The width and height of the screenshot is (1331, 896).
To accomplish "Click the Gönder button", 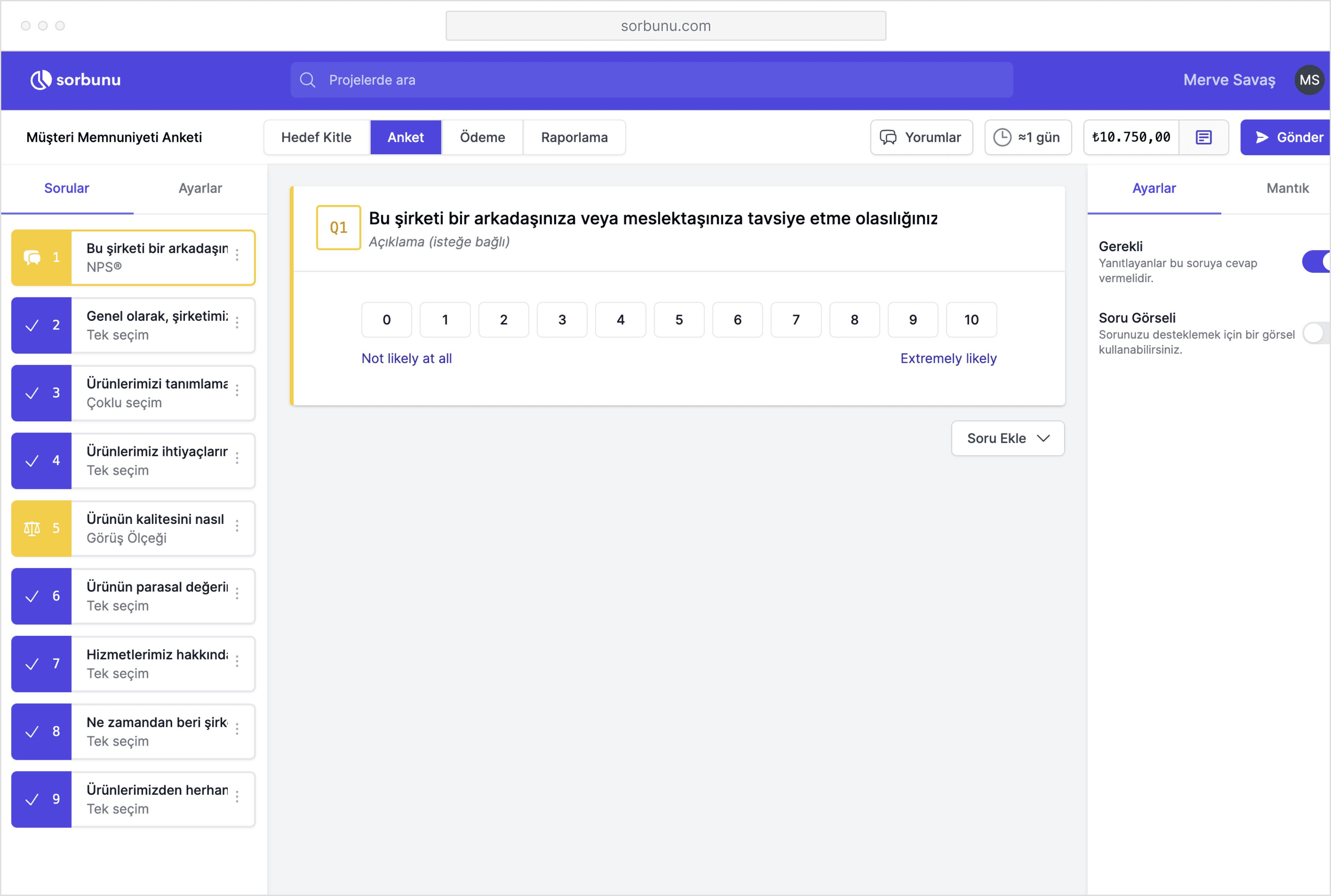I will point(1288,137).
